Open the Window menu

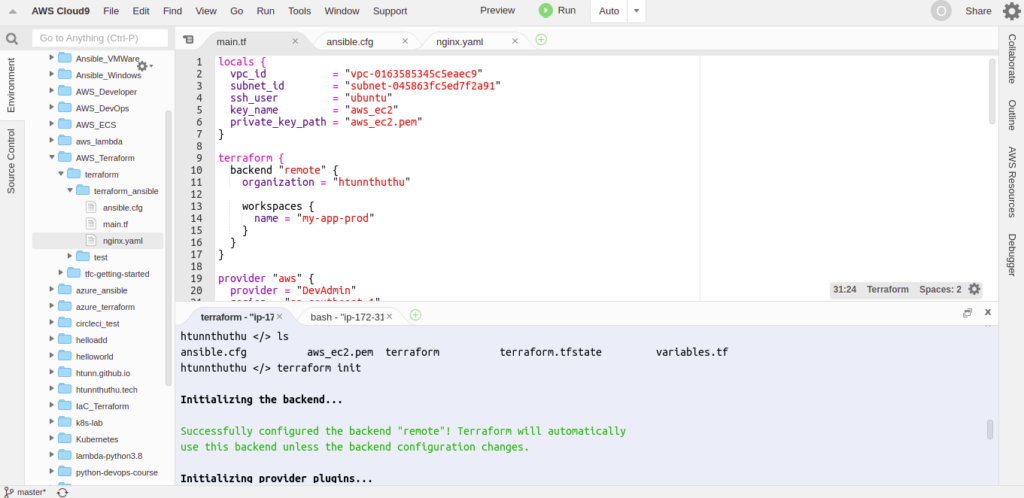pos(342,11)
